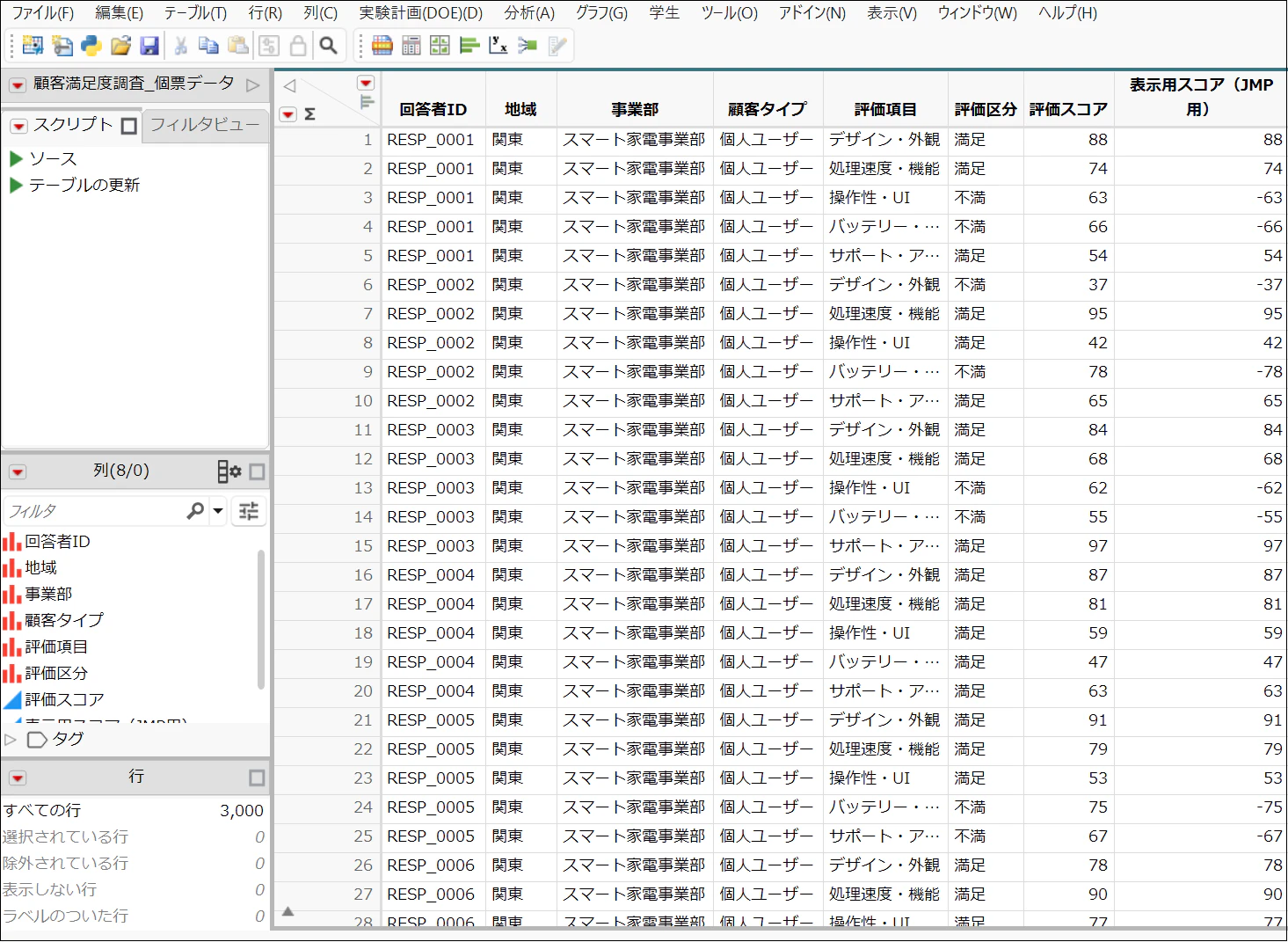Screen dimensions: 1288x942
Task: Open red triangle menu beside 顧客満足度調査_個票データ
Action: click(17, 85)
